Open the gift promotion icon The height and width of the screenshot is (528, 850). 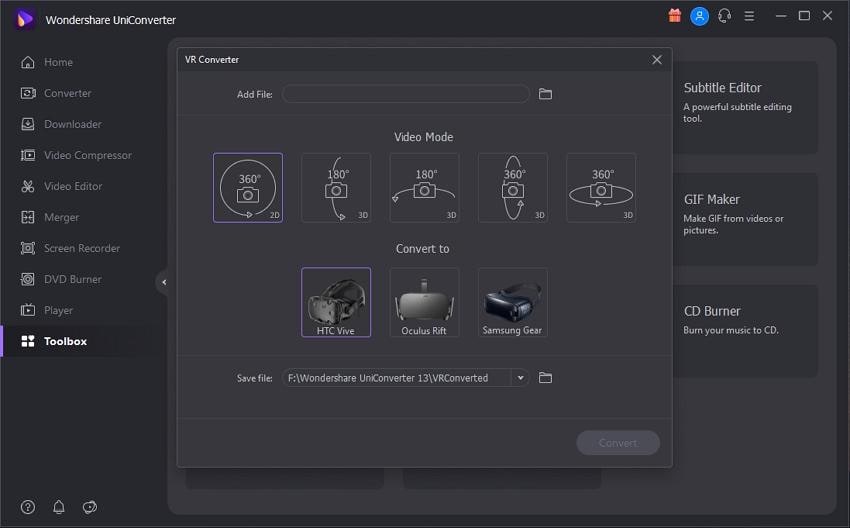pos(674,16)
